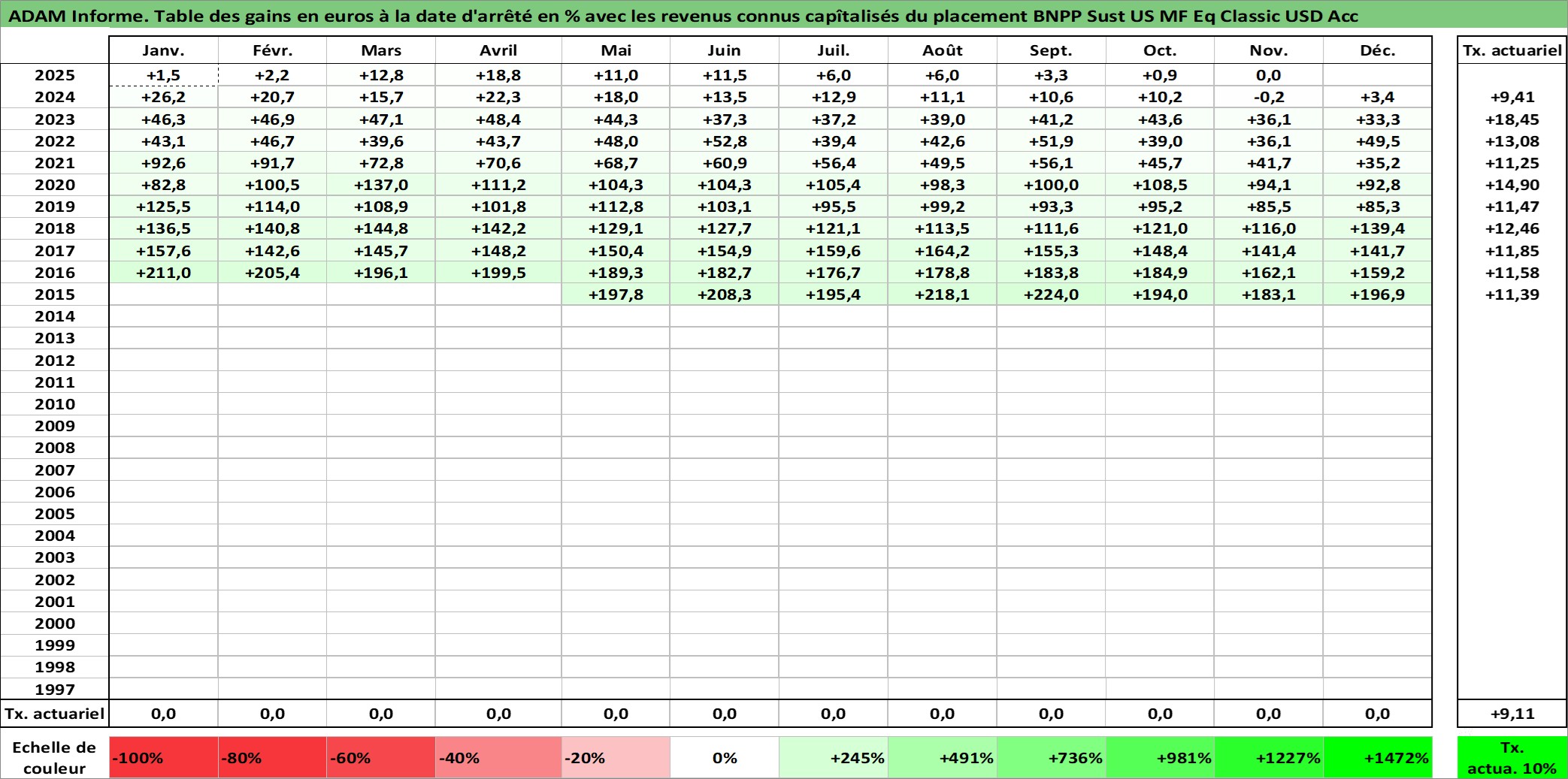
Task: Select the +14,90 actuarial rate for 2020
Action: coord(1512,185)
